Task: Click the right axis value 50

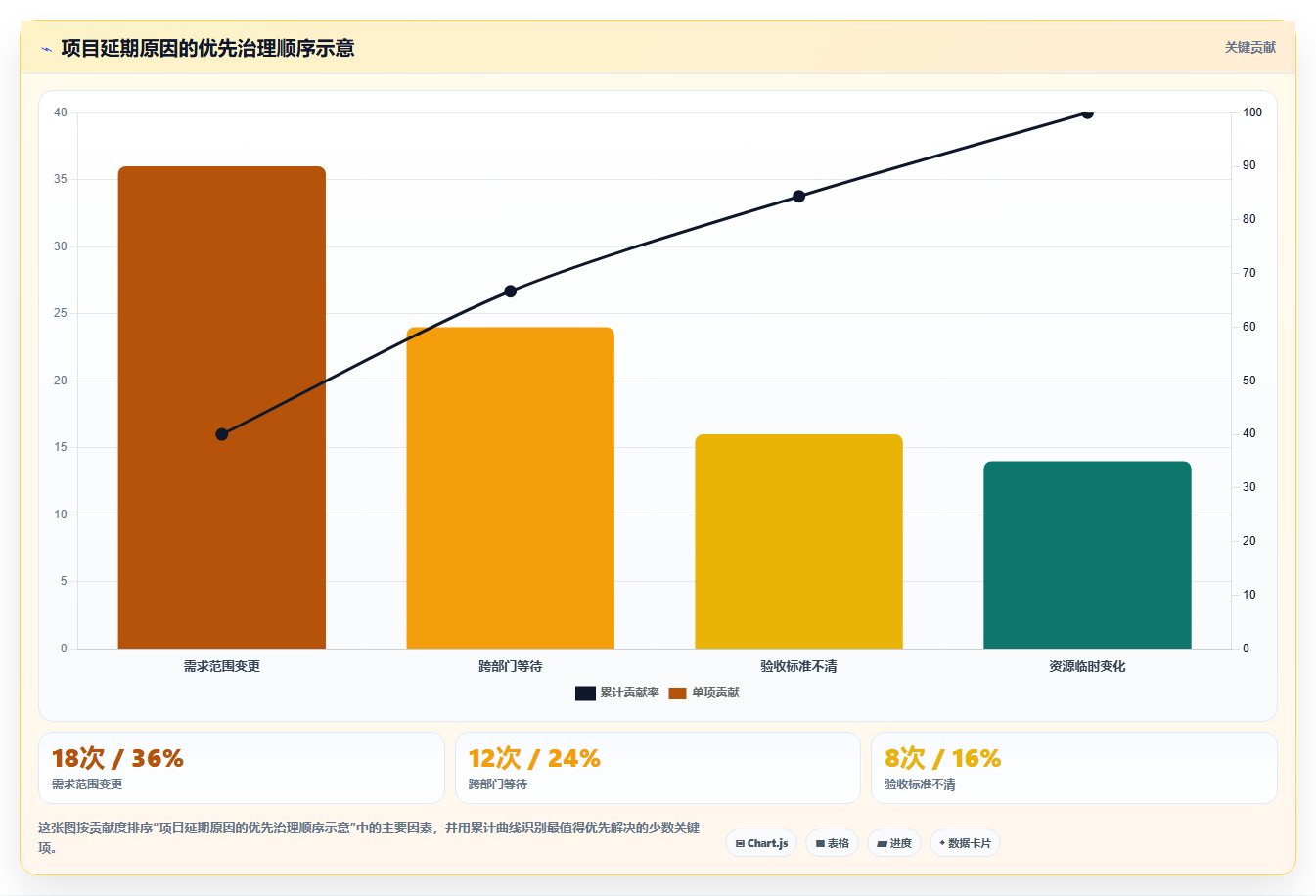Action: tap(1249, 381)
